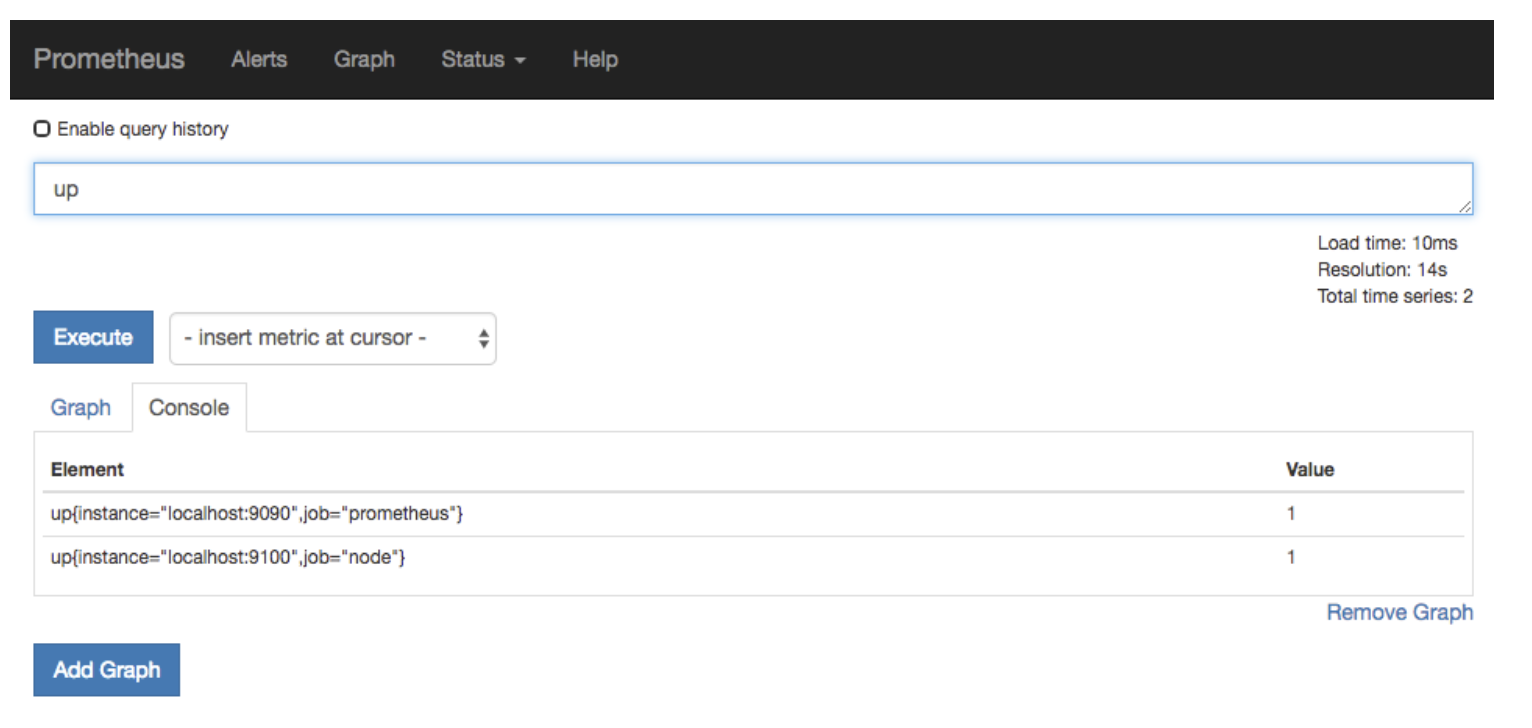Select the Resolution: 14s text
Image resolution: width=1532 pixels, height=728 pixels.
pyautogui.click(x=1382, y=269)
